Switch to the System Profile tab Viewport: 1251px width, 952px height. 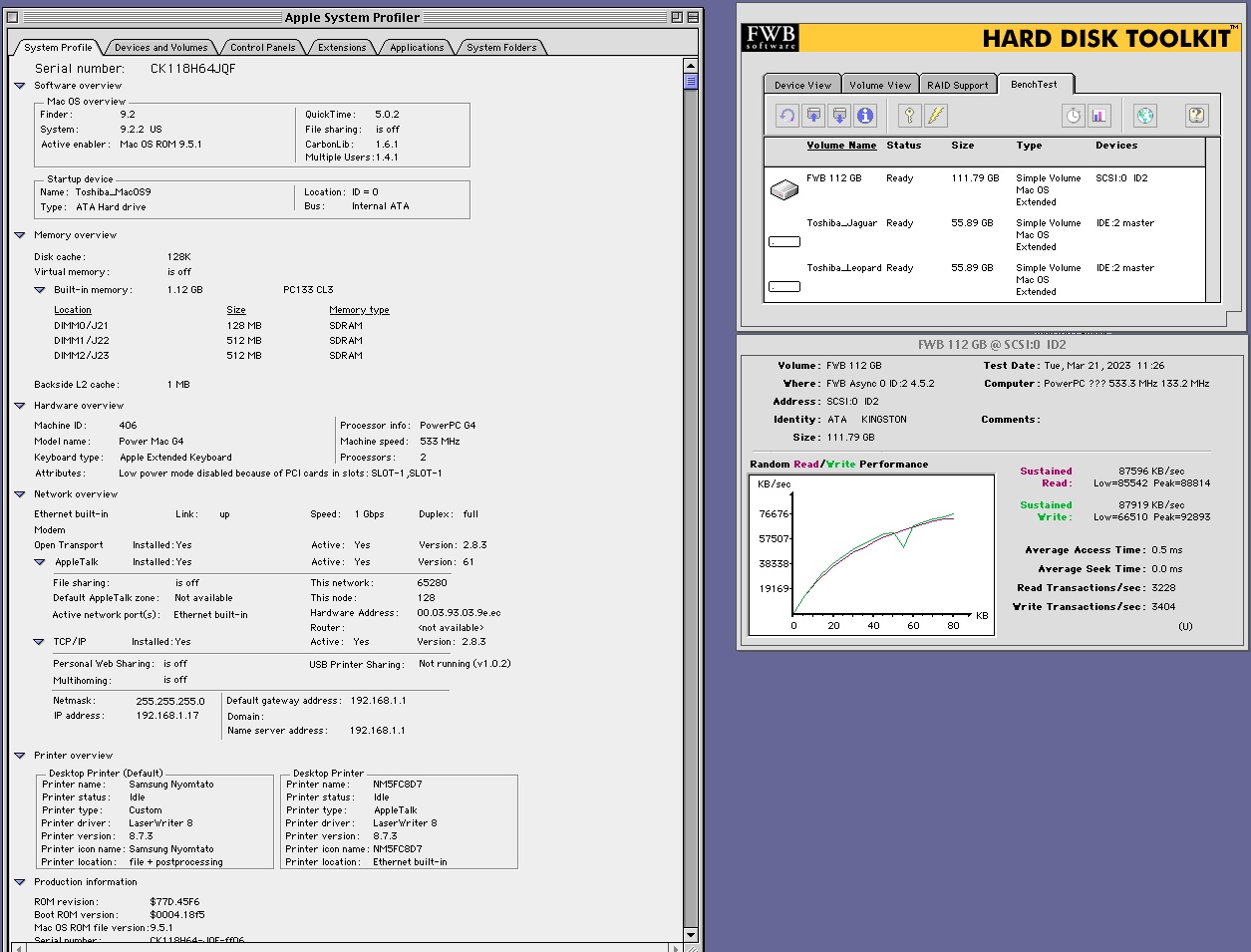pyautogui.click(x=58, y=47)
